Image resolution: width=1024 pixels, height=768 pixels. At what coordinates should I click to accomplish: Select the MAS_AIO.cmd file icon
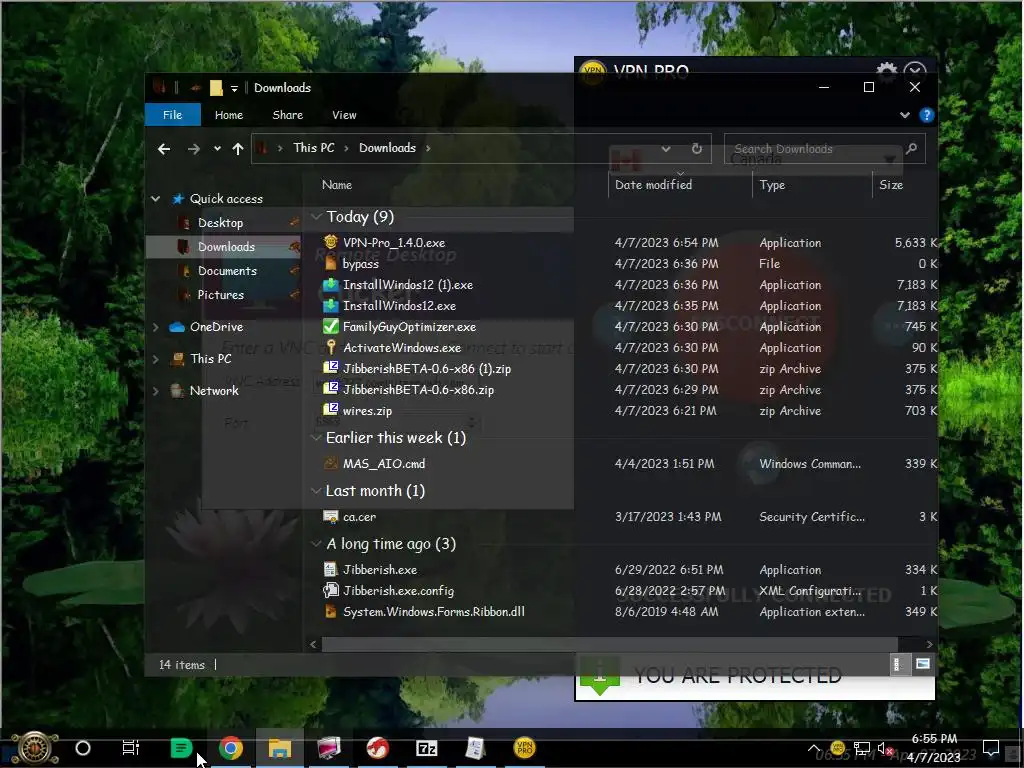point(331,463)
